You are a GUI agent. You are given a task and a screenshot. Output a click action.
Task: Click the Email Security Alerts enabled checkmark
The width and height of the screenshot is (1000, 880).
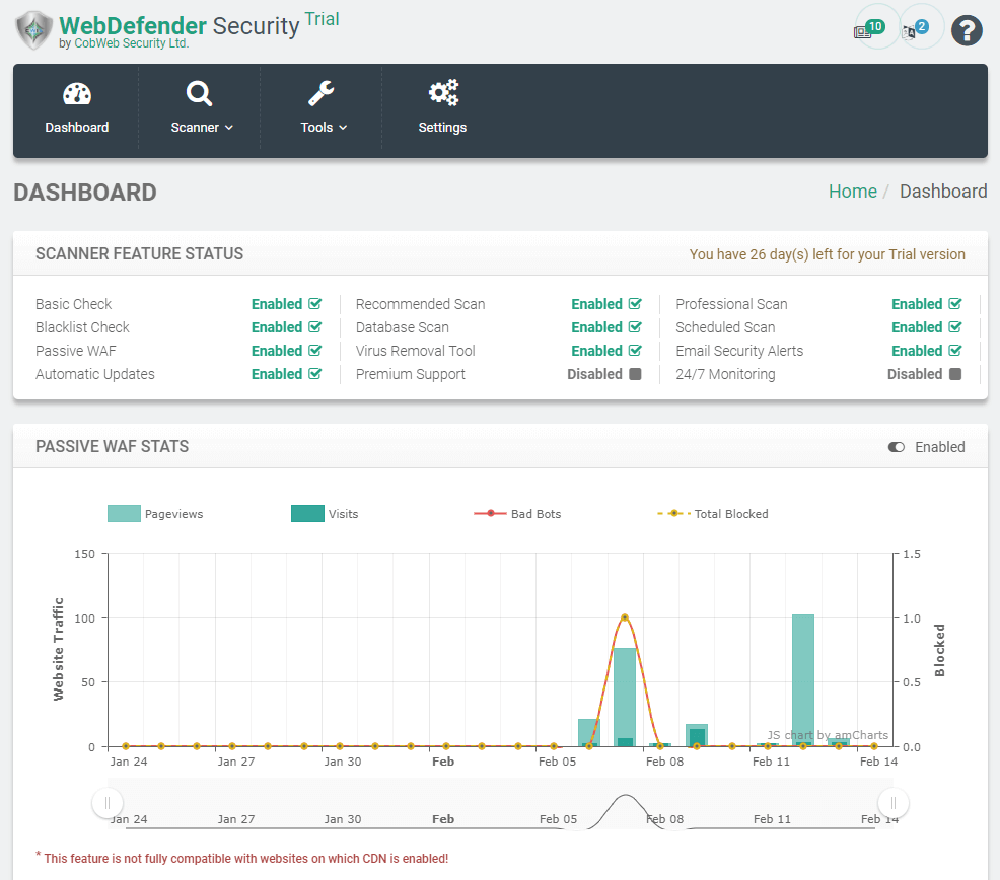pos(955,351)
